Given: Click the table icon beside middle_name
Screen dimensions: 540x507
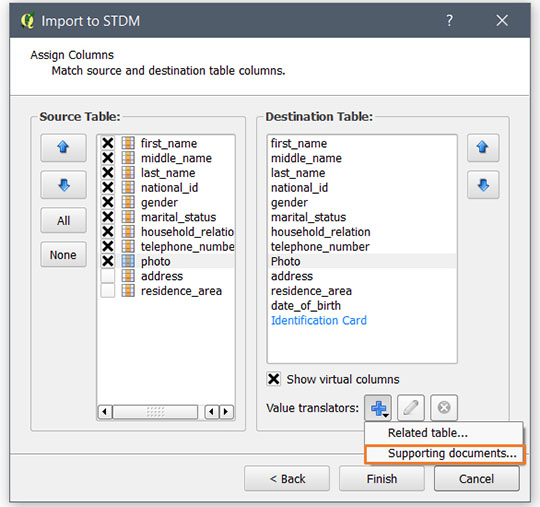Looking at the screenshot, I should [128, 158].
